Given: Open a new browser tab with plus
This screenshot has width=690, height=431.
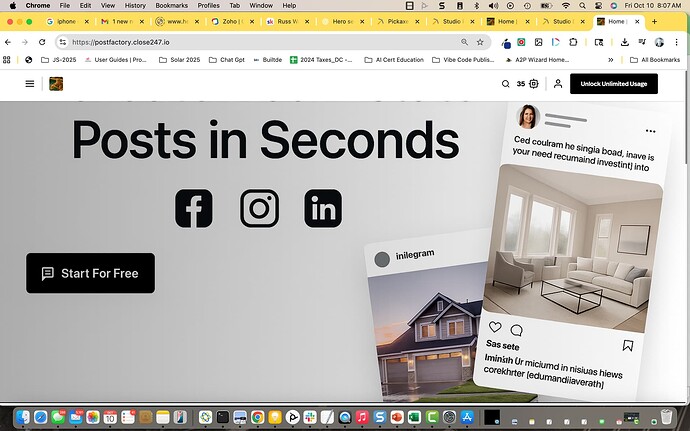Looking at the screenshot, I should 654,22.
